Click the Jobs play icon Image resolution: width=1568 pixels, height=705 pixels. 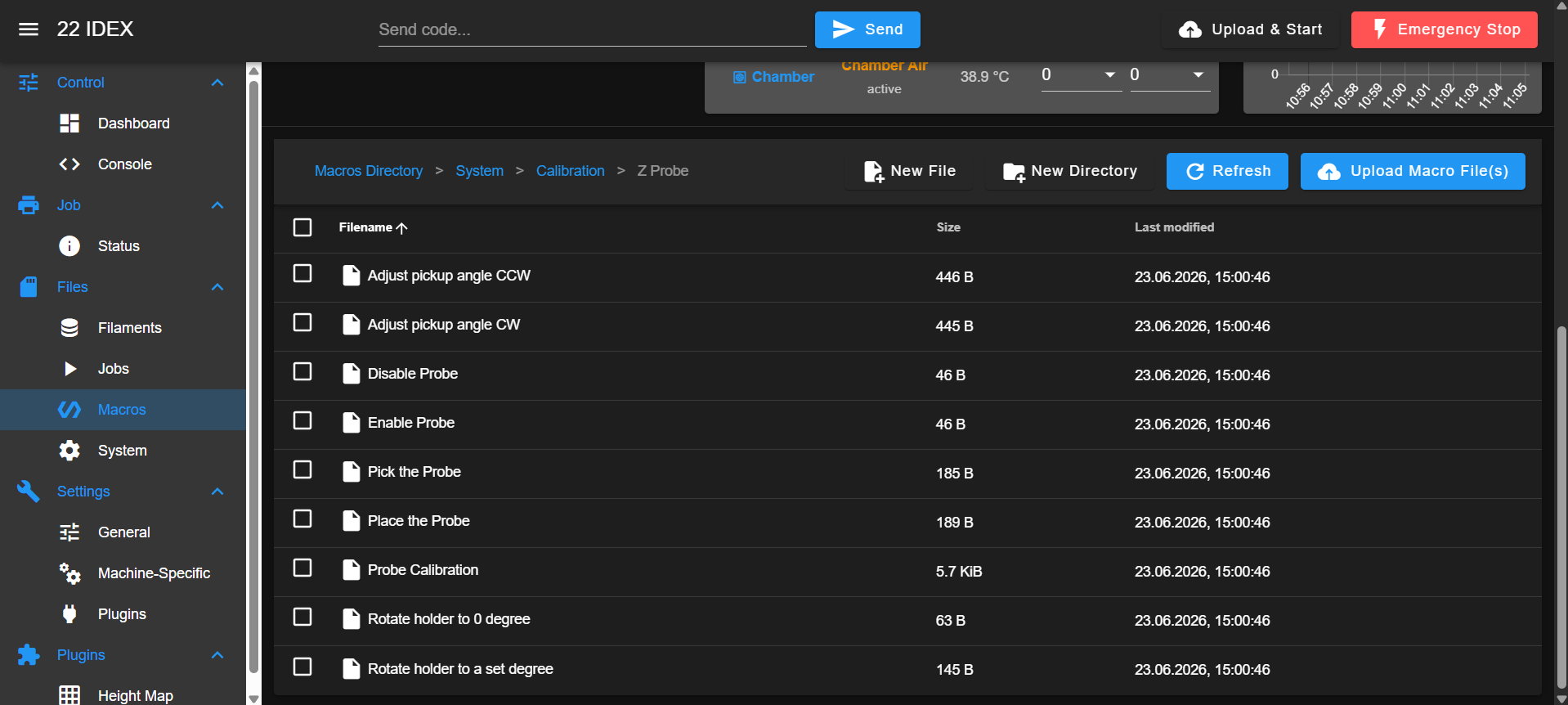70,369
